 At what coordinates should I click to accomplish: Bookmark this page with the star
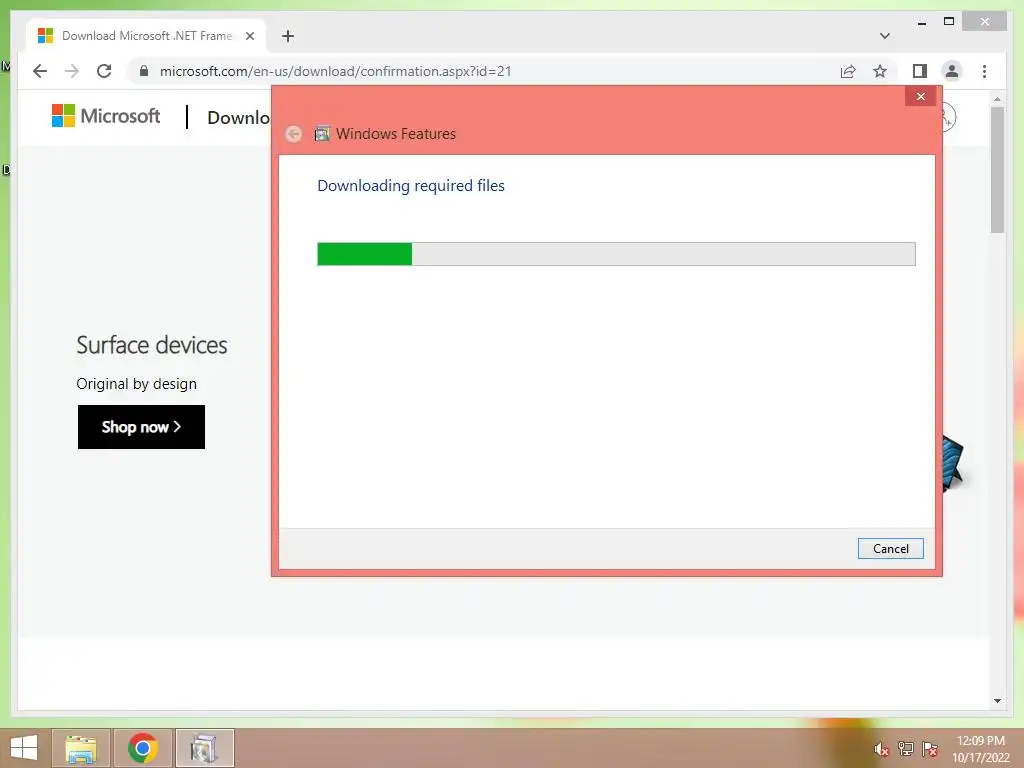[880, 71]
